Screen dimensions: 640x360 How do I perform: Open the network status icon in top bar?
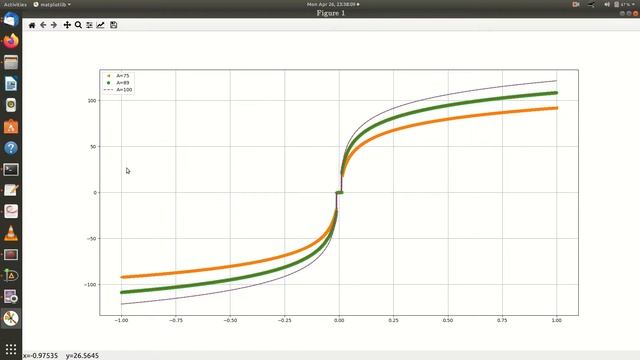tap(591, 4)
